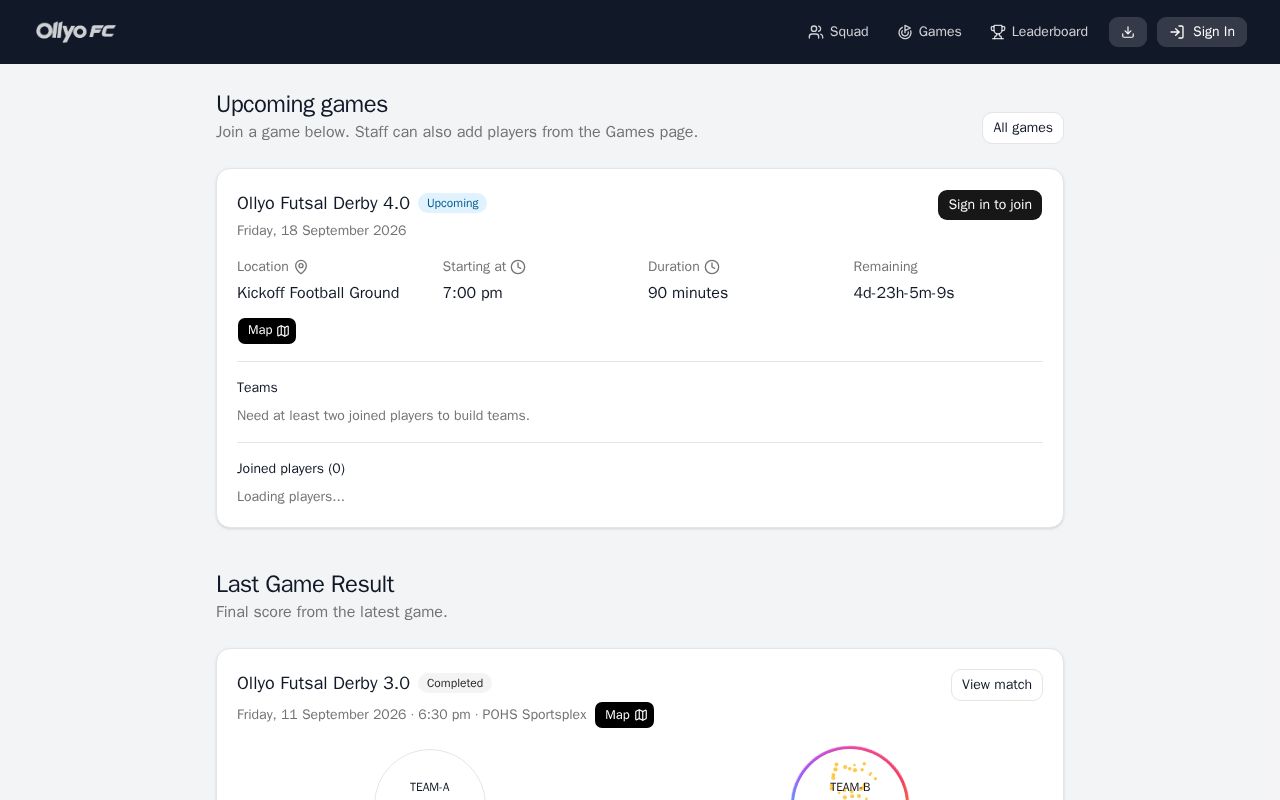
Task: Click the Ollyo FC logo
Action: (76, 32)
